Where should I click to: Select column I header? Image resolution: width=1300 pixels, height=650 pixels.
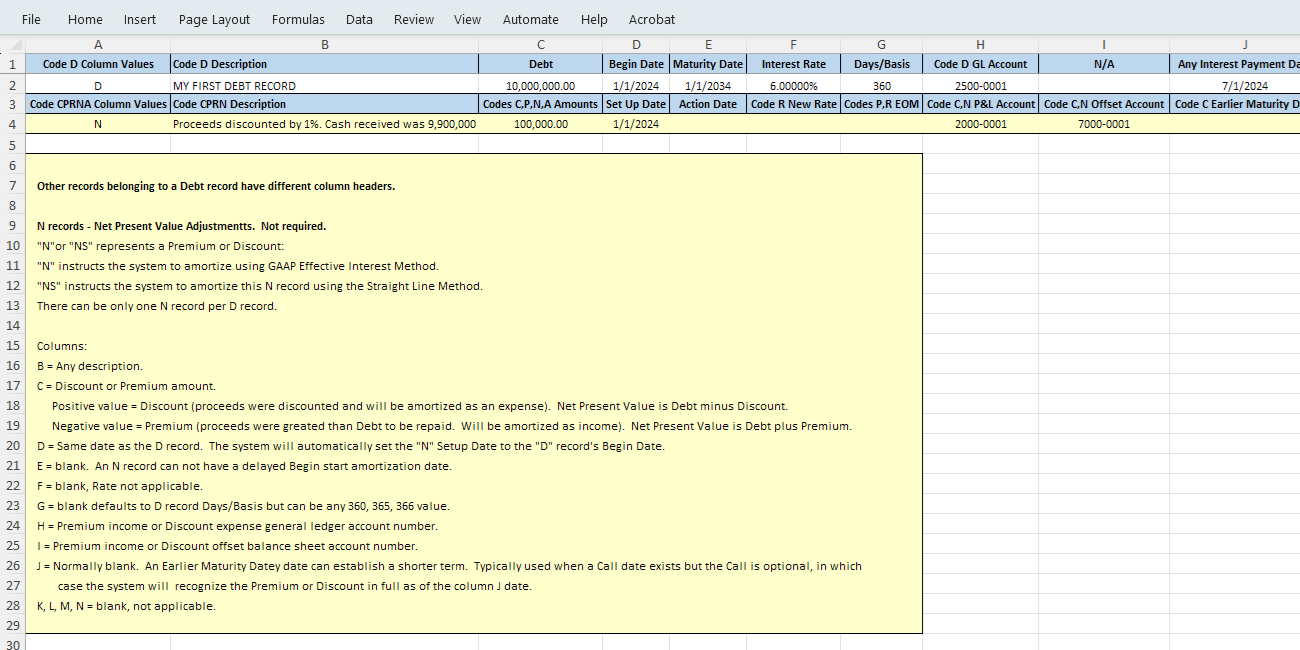point(1104,44)
